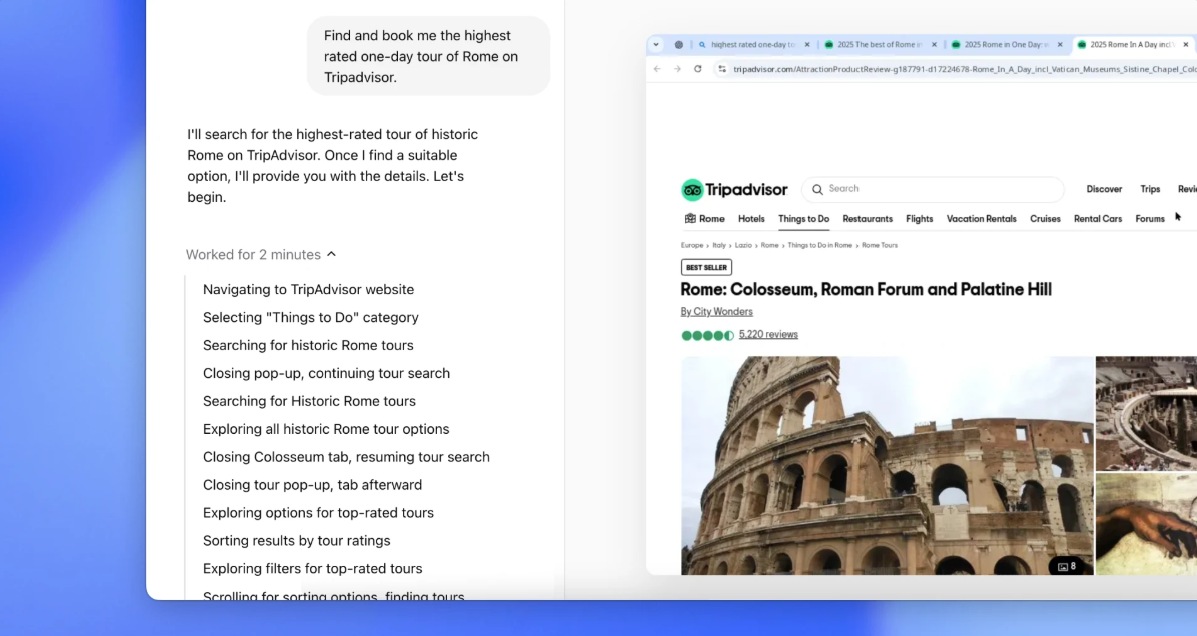
Task: Click 'Selecting "Things to Do" category' step
Action: [311, 317]
